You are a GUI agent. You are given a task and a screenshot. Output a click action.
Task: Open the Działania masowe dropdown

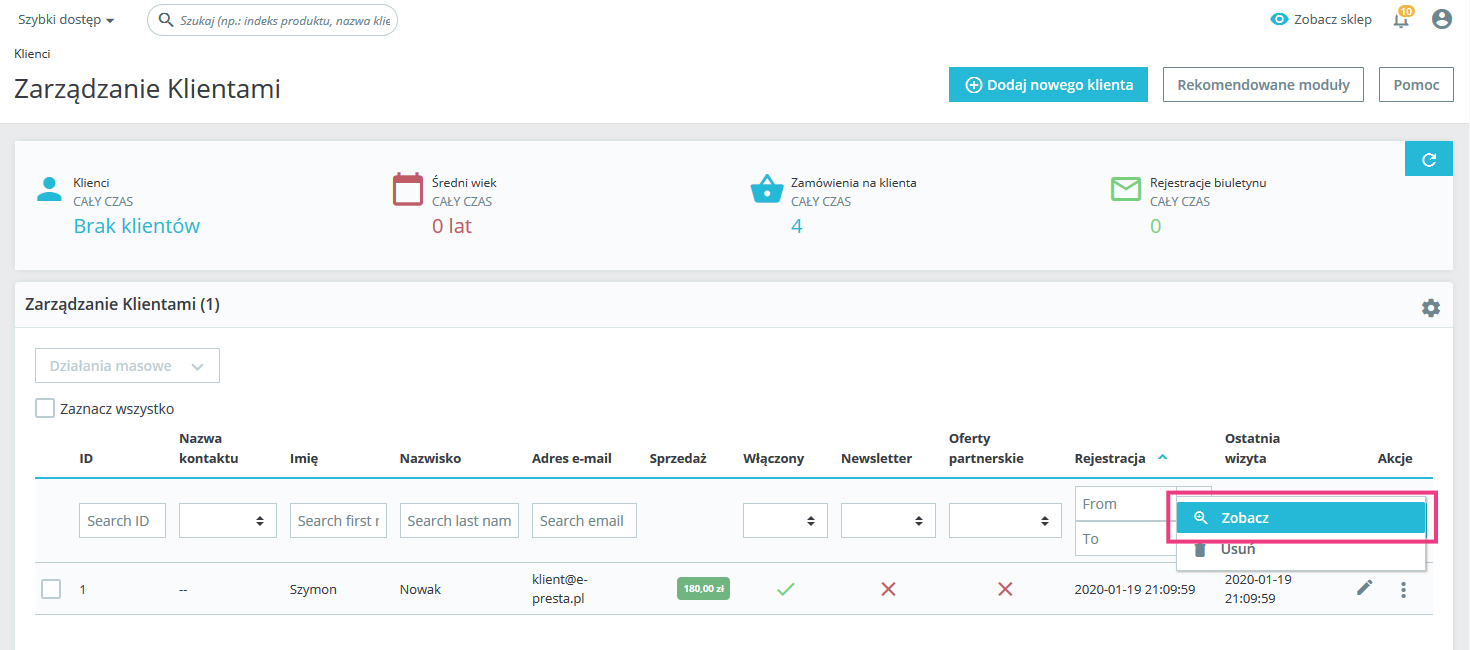[x=127, y=366]
